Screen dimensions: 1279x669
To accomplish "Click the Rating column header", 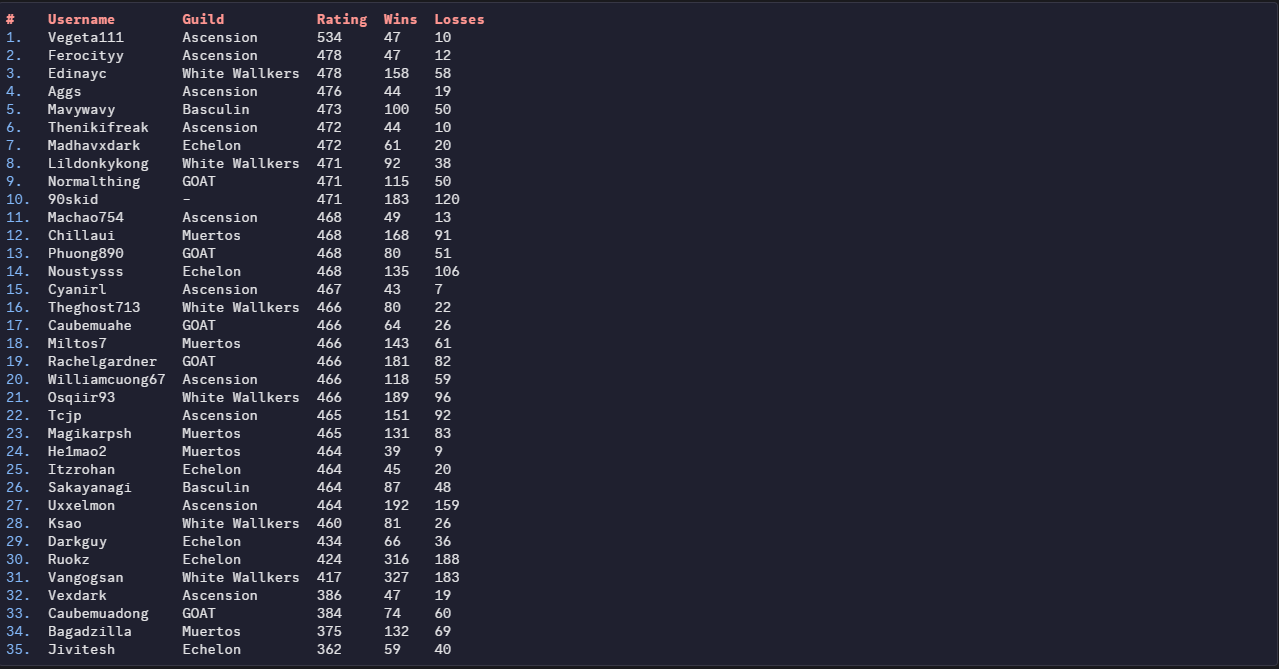I will tap(342, 19).
